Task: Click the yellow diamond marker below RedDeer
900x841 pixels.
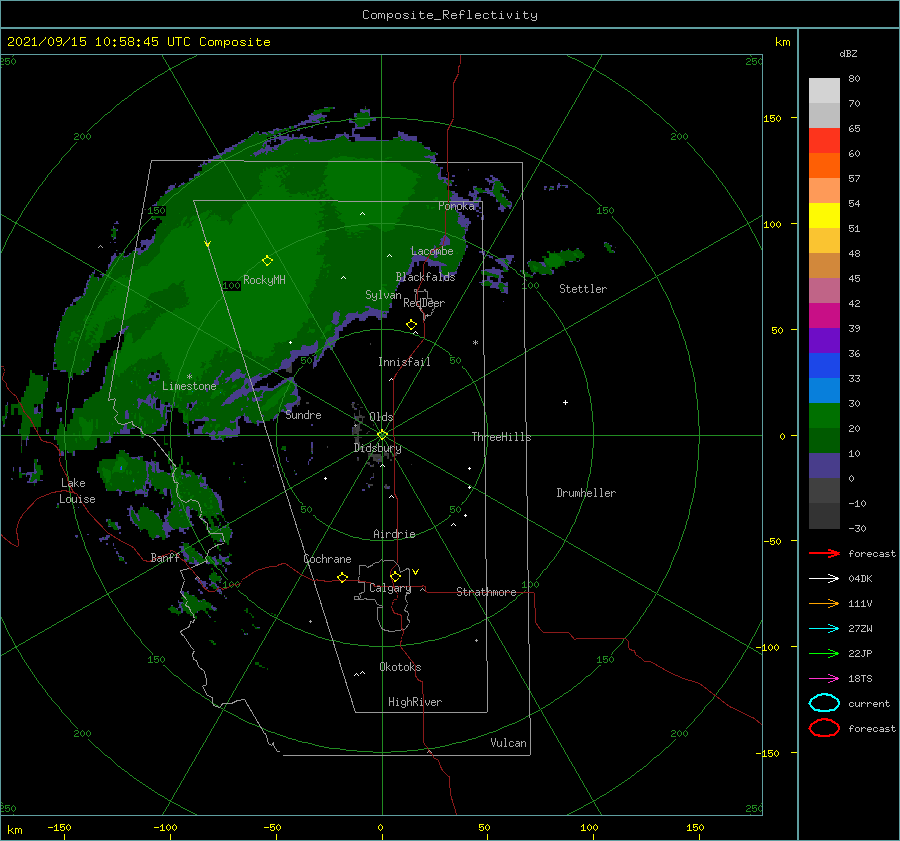Action: pos(411,325)
